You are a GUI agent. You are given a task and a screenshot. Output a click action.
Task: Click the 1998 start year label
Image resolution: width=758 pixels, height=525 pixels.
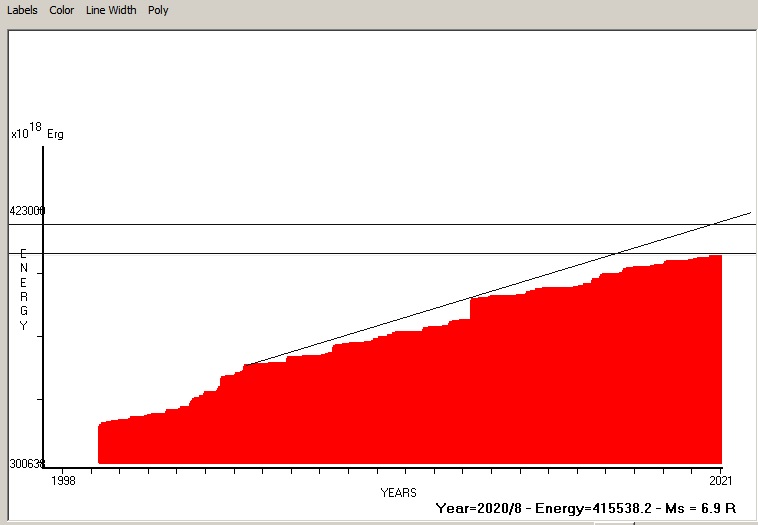click(x=63, y=481)
